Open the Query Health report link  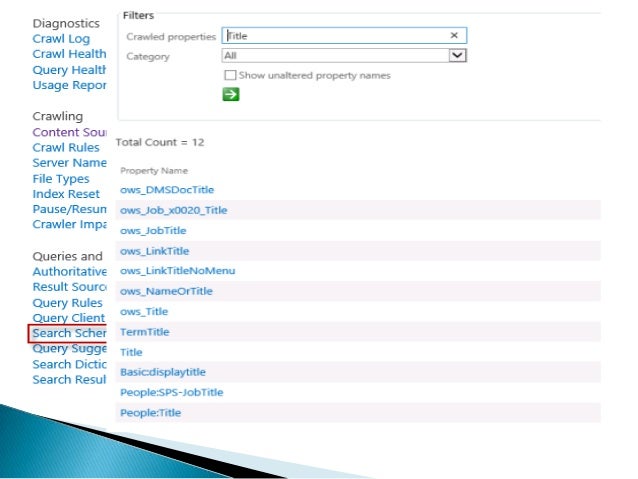click(69, 70)
